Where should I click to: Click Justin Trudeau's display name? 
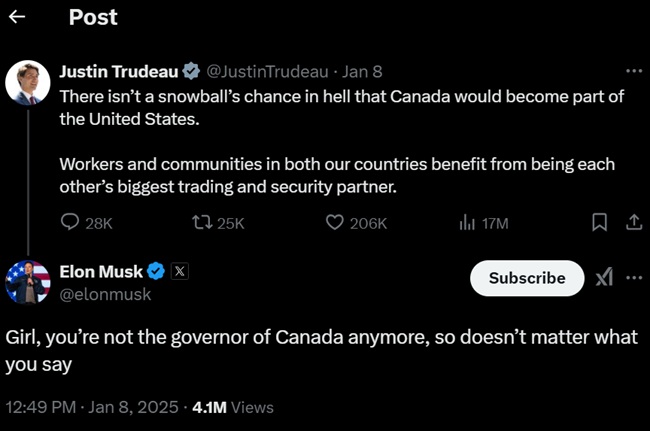(118, 72)
